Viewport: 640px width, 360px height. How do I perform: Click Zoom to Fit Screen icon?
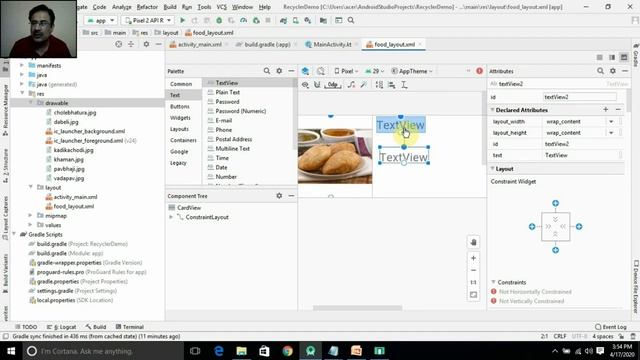[473, 295]
